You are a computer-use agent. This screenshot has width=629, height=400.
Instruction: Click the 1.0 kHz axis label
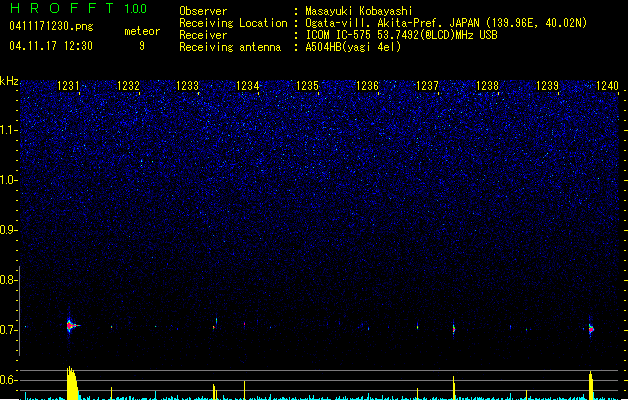click(8, 180)
